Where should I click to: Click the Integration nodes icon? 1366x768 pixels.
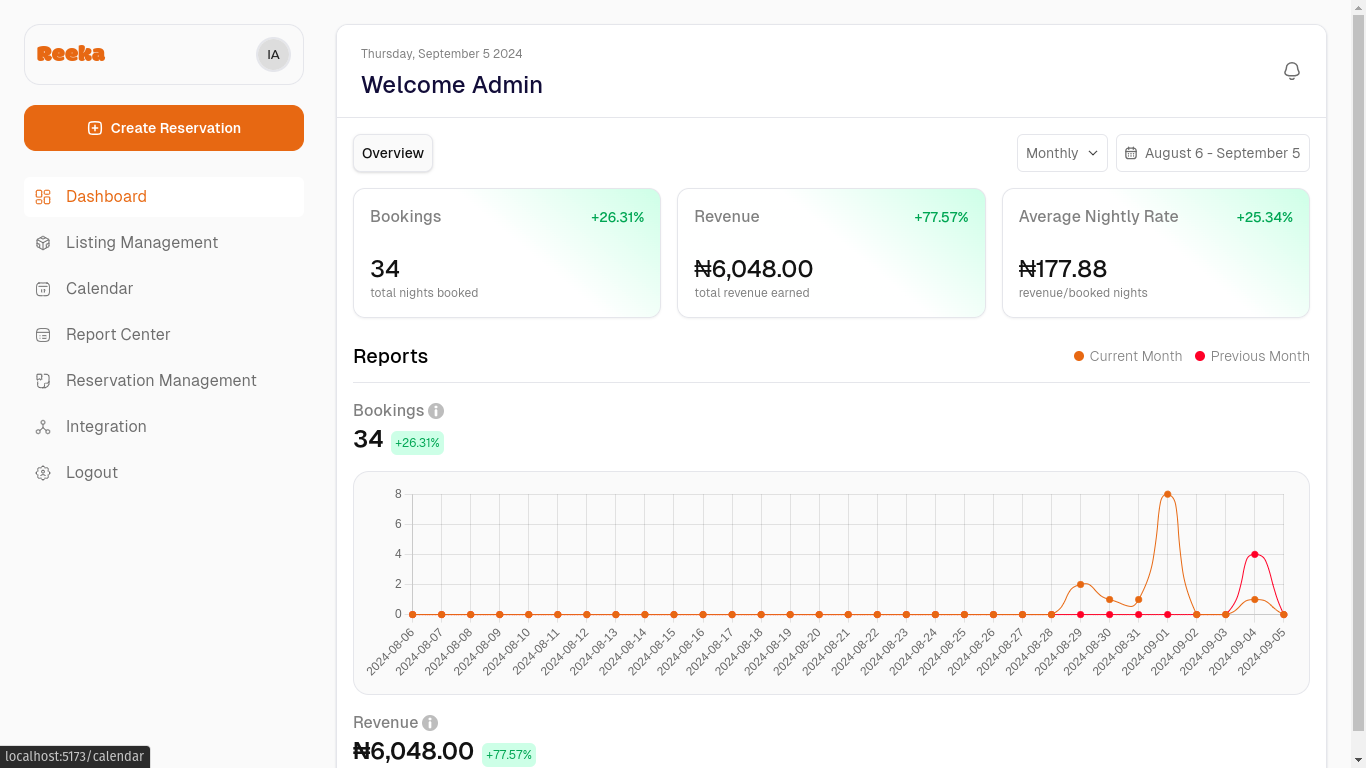43,427
